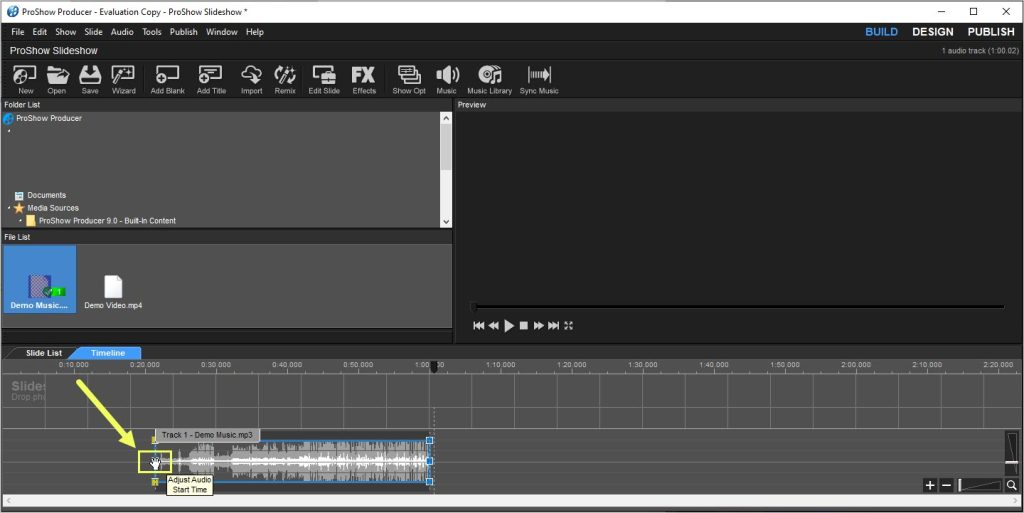The width and height of the screenshot is (1024, 513).
Task: Open the Show menu
Action: tap(65, 32)
